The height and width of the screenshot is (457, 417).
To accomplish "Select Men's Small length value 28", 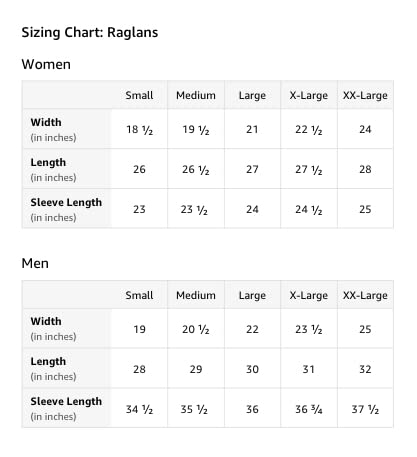I will pyautogui.click(x=139, y=369).
